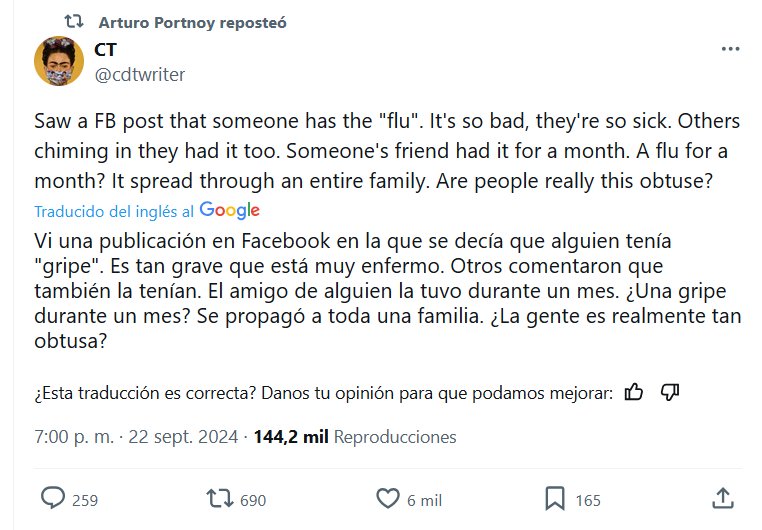This screenshot has height=530, width=762.
Task: Click "Traducido del inglés al" translation link
Action: pos(114,212)
